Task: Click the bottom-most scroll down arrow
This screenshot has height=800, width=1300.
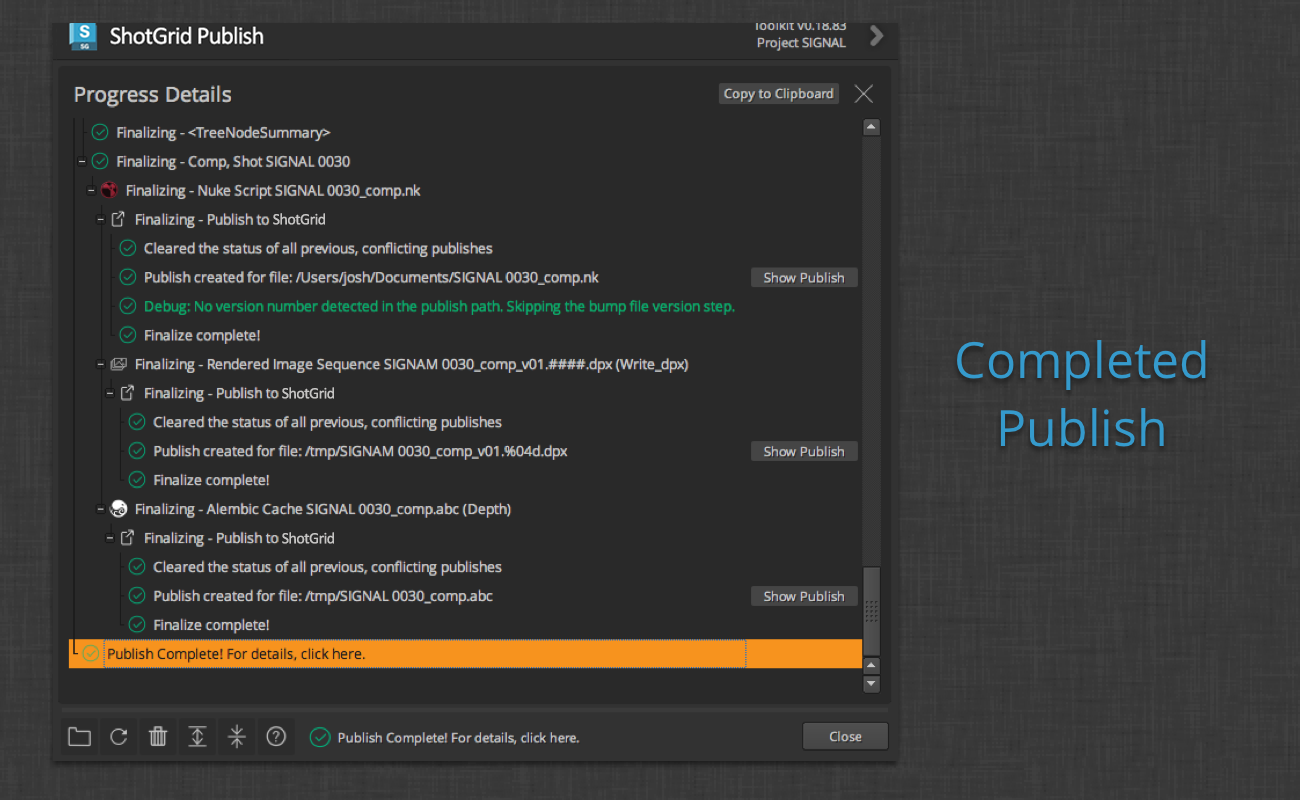Action: 871,684
